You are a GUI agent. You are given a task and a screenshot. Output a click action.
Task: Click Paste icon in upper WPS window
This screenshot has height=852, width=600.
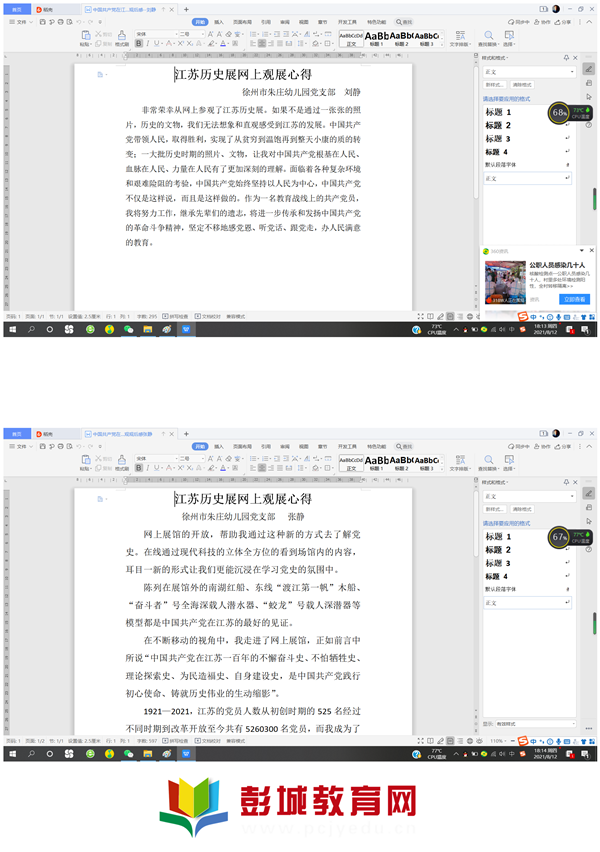85,35
